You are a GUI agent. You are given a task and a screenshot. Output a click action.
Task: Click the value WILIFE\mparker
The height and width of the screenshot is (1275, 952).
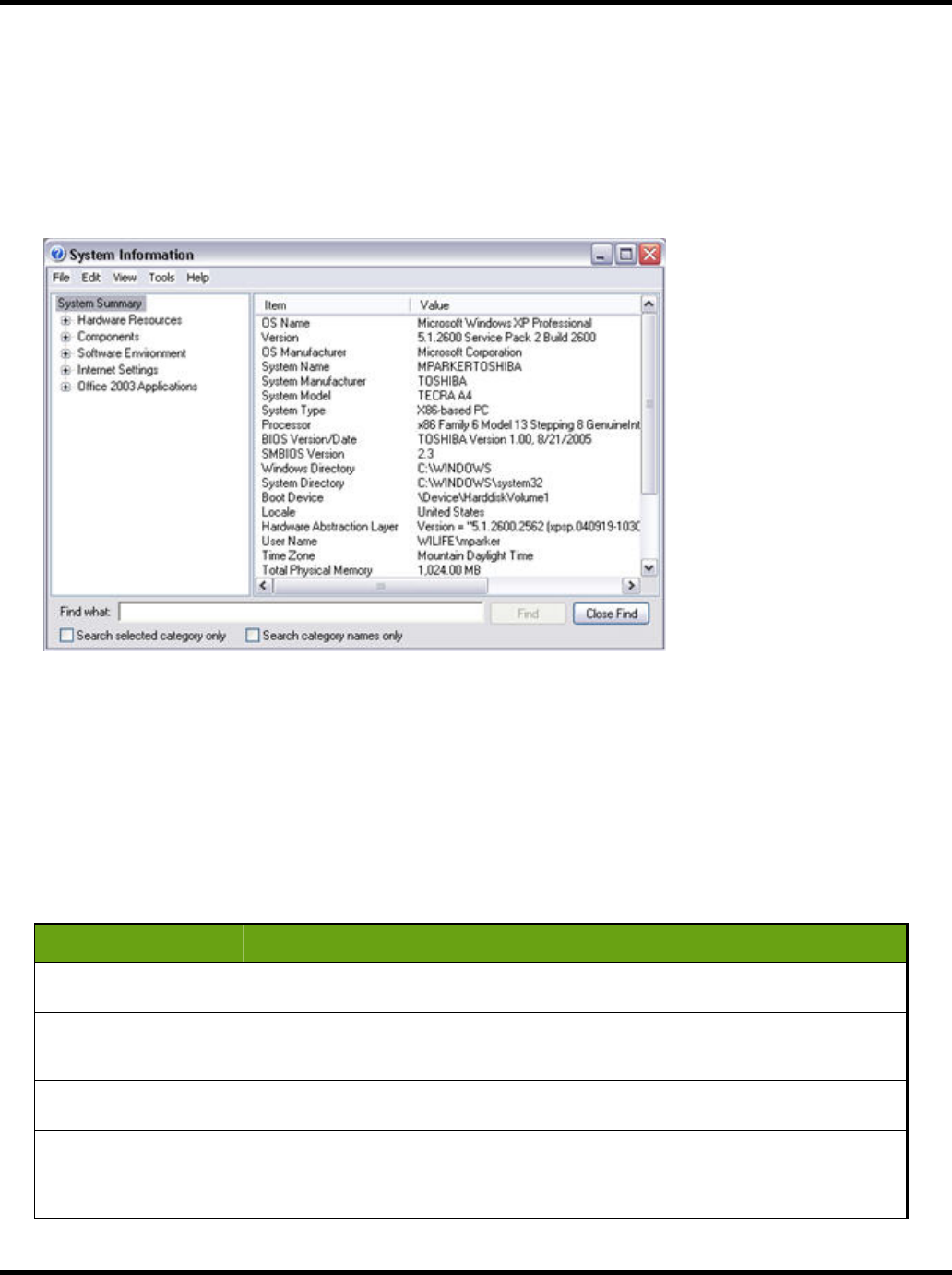[458, 542]
